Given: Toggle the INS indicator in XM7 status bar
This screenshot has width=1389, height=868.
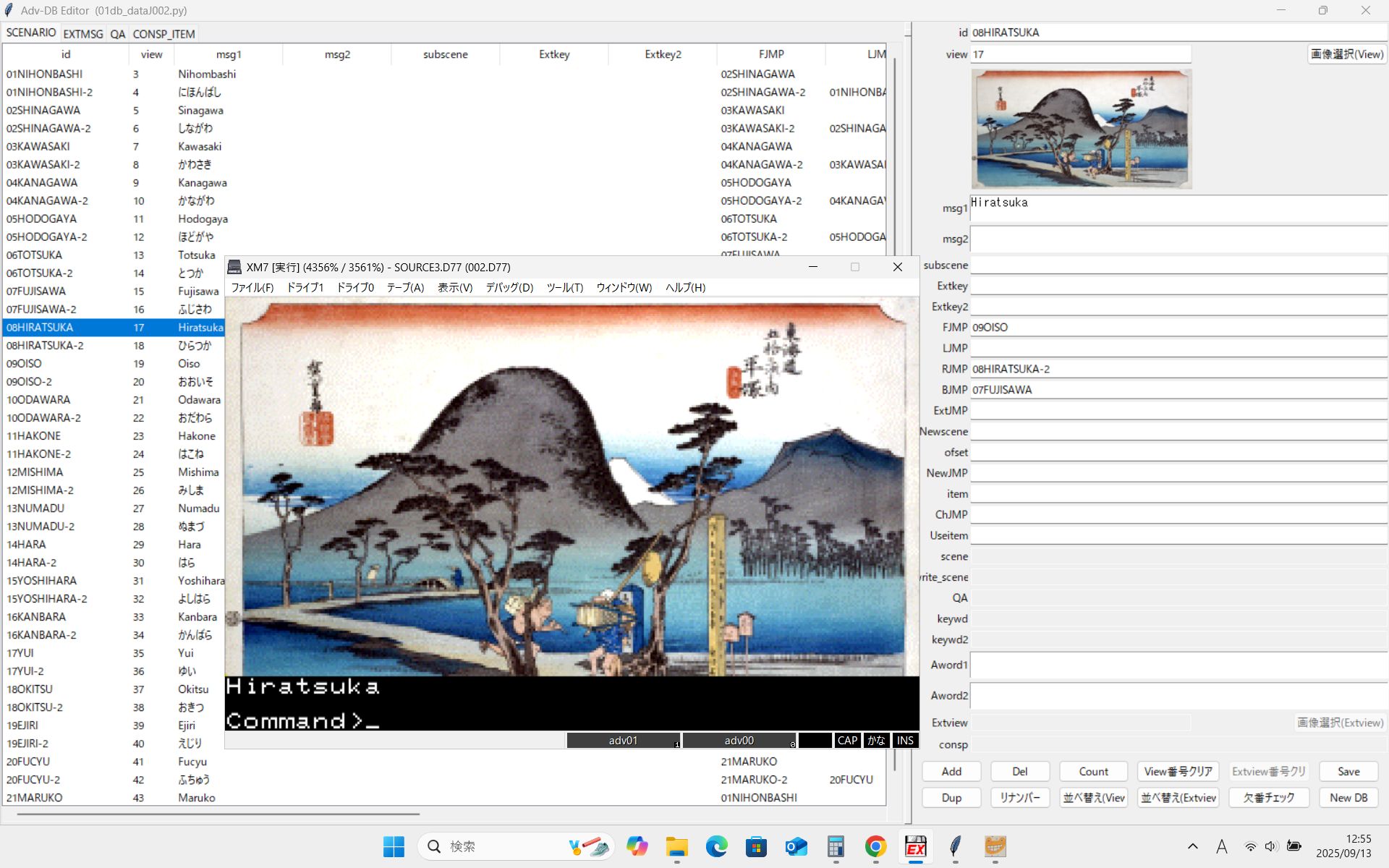Looking at the screenshot, I should pyautogui.click(x=905, y=740).
